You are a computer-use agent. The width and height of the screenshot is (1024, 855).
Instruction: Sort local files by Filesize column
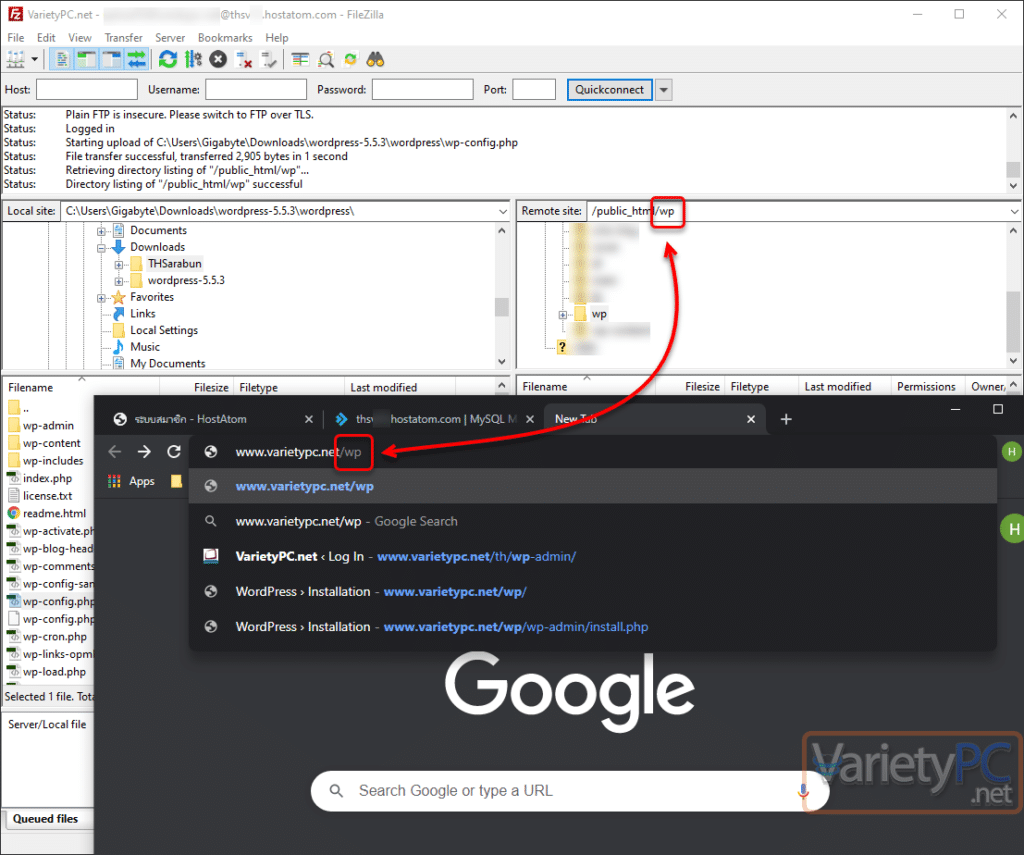coord(211,387)
